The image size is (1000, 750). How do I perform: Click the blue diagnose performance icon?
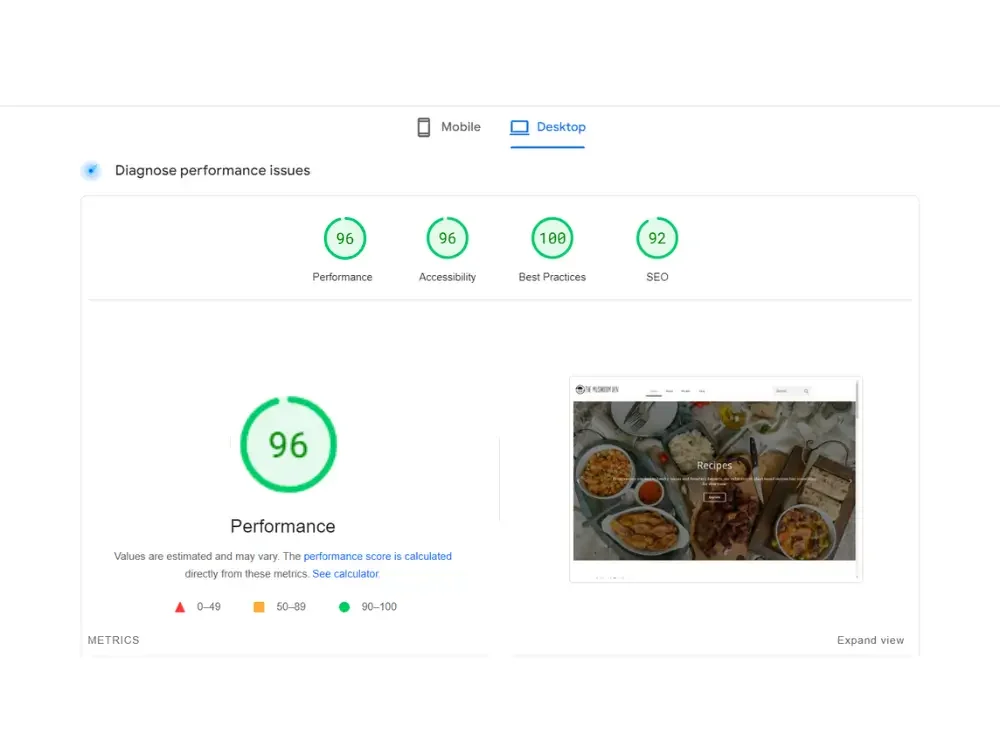click(91, 170)
